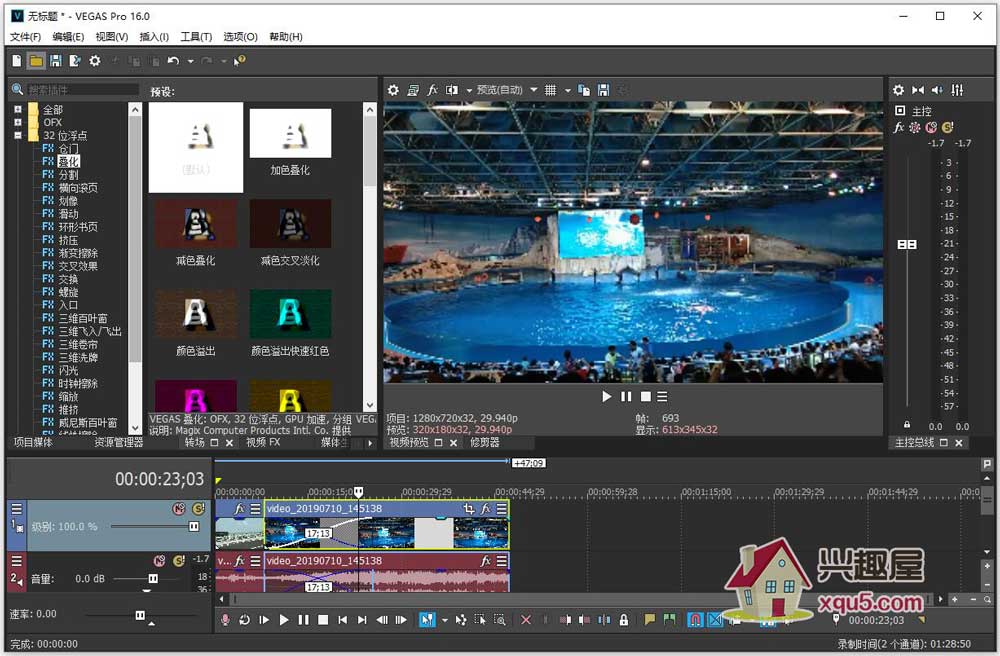Screen dimensions: 1000x656
Task: Copy snapshot to clipboard in preview
Action: click(584, 90)
